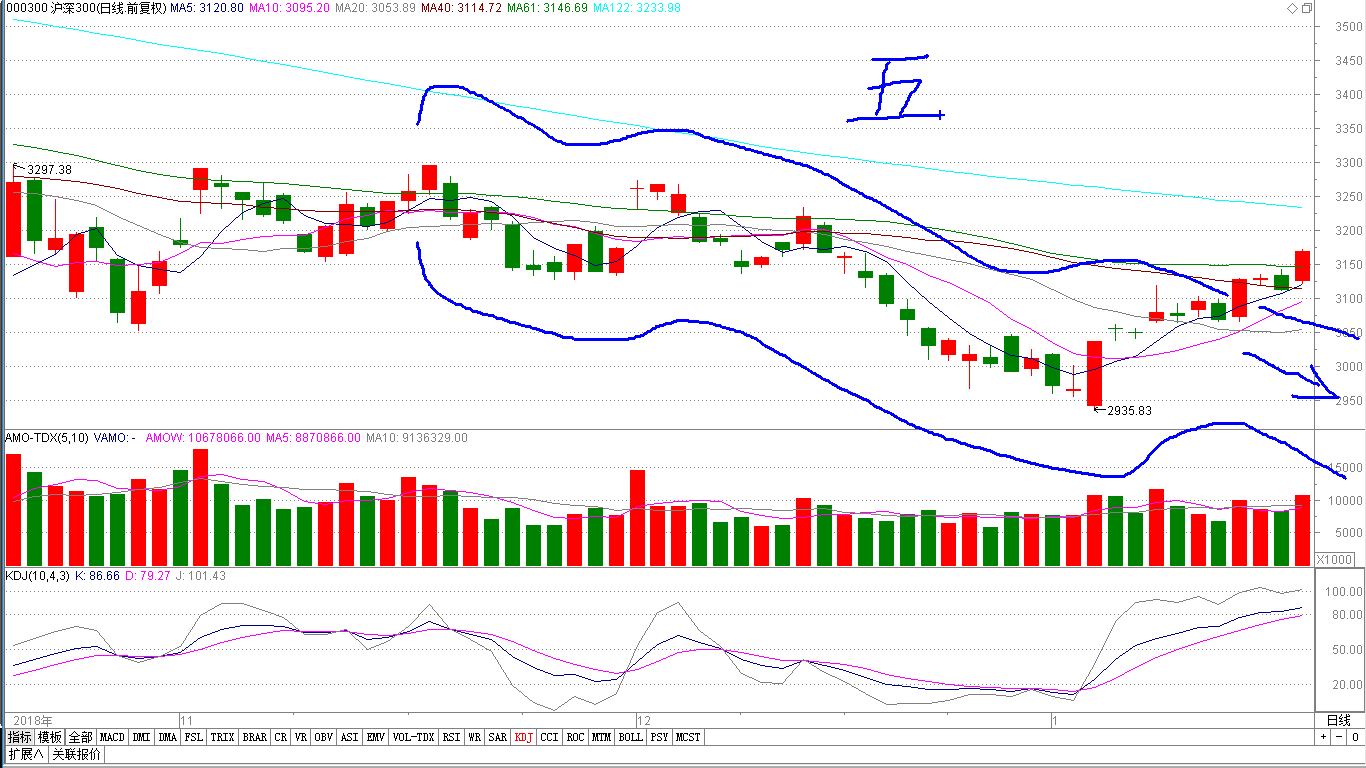
Task: Click the MA61: 3146.69 label
Action: (547, 8)
